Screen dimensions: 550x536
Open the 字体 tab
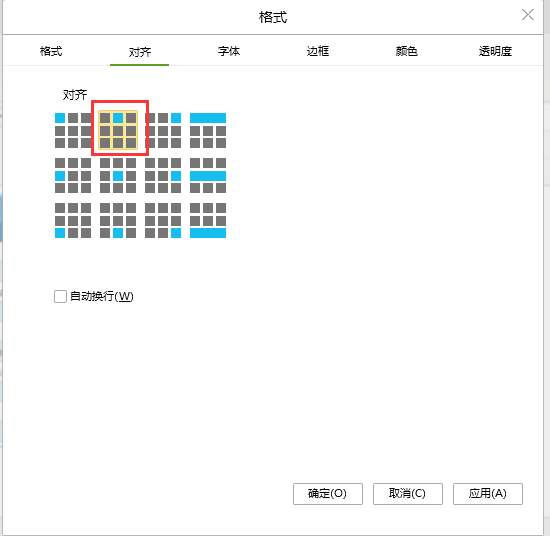click(x=229, y=51)
